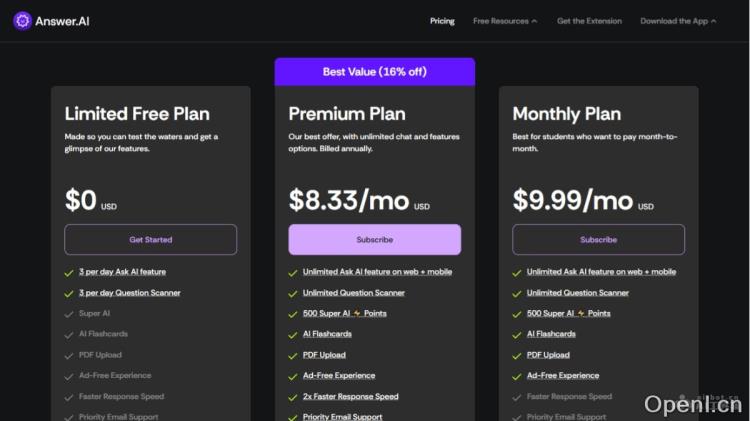
Task: Click Monthly Unlimited Ask AI feature link
Action: coord(601,272)
